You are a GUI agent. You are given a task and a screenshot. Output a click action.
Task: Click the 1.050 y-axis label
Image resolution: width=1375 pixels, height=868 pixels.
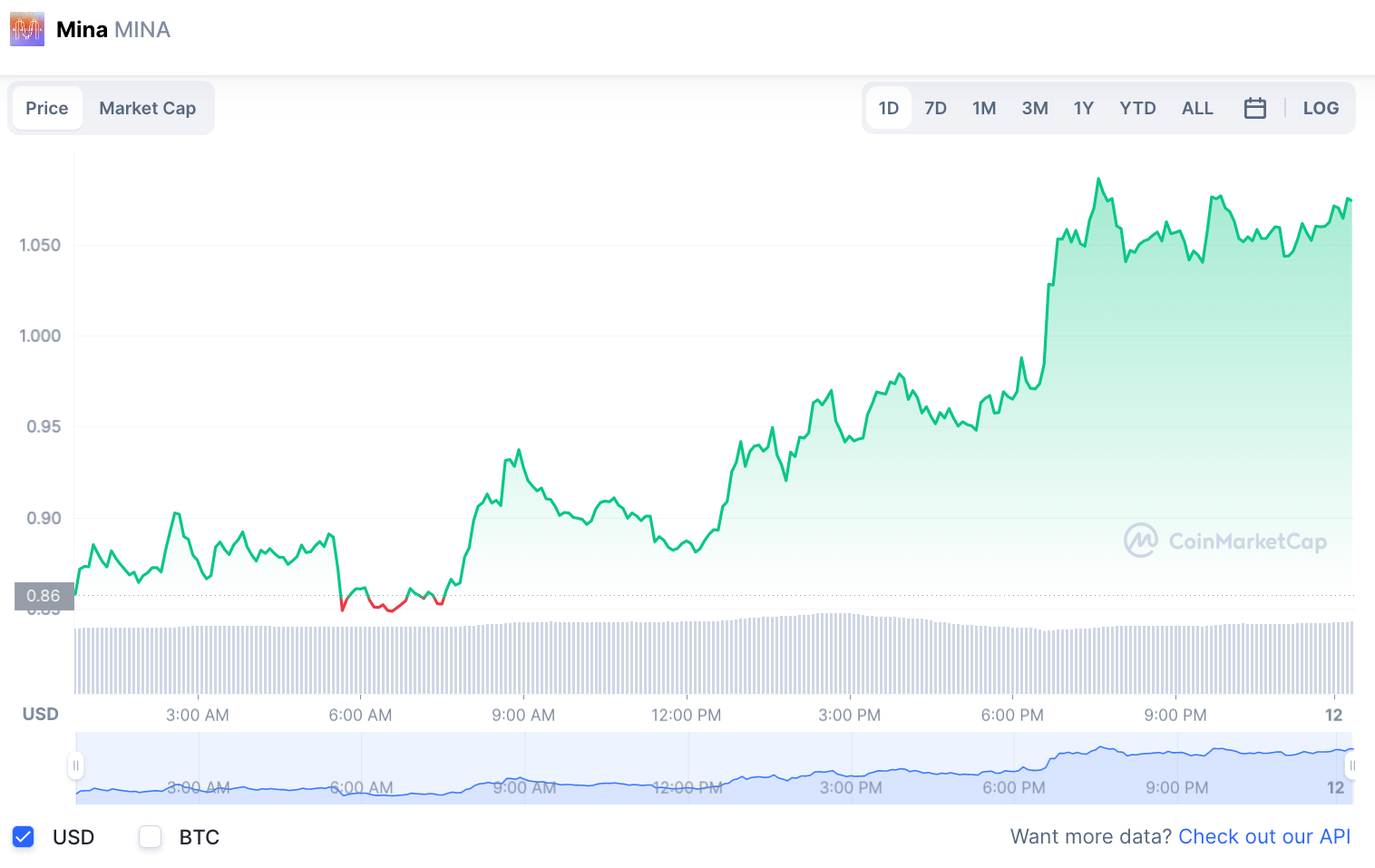[40, 245]
